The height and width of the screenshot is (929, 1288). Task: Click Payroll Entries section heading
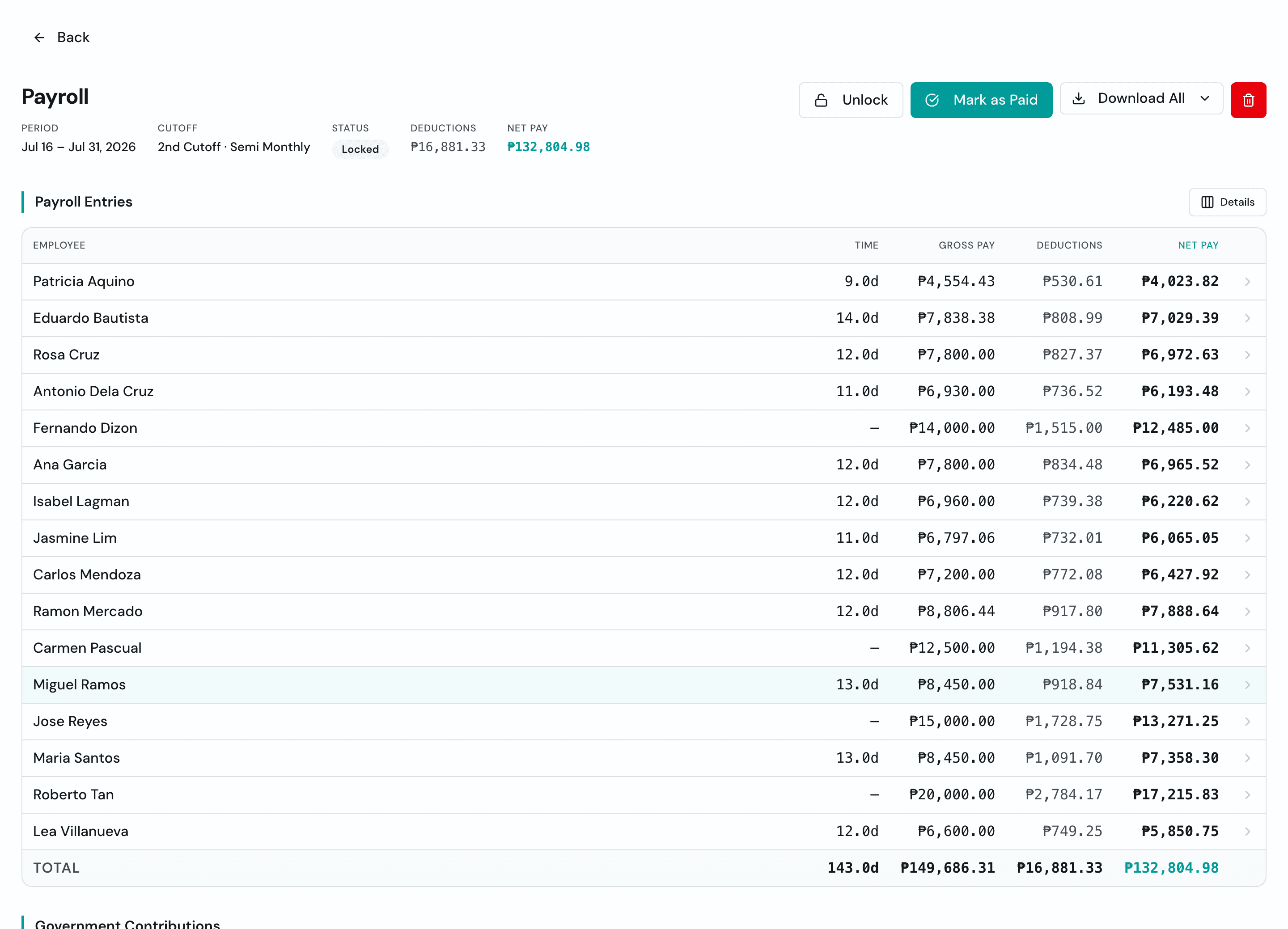coord(84,202)
